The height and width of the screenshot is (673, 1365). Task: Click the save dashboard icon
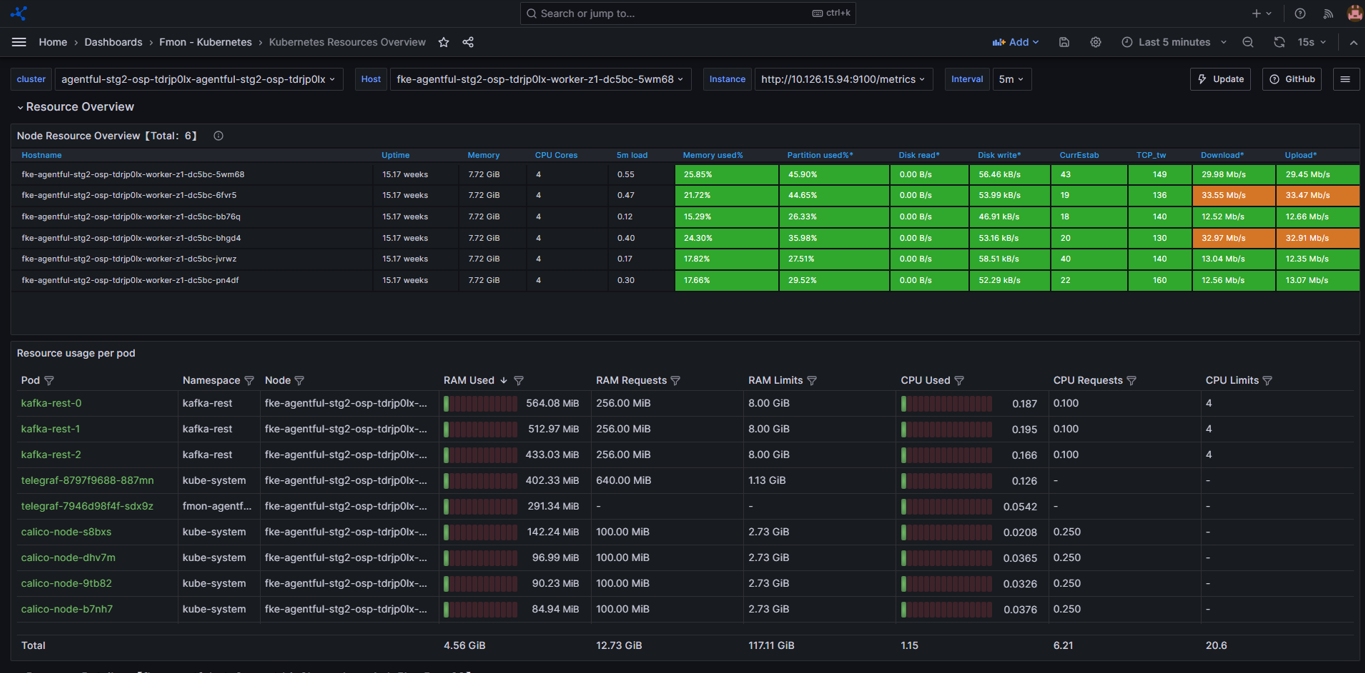click(x=1064, y=42)
